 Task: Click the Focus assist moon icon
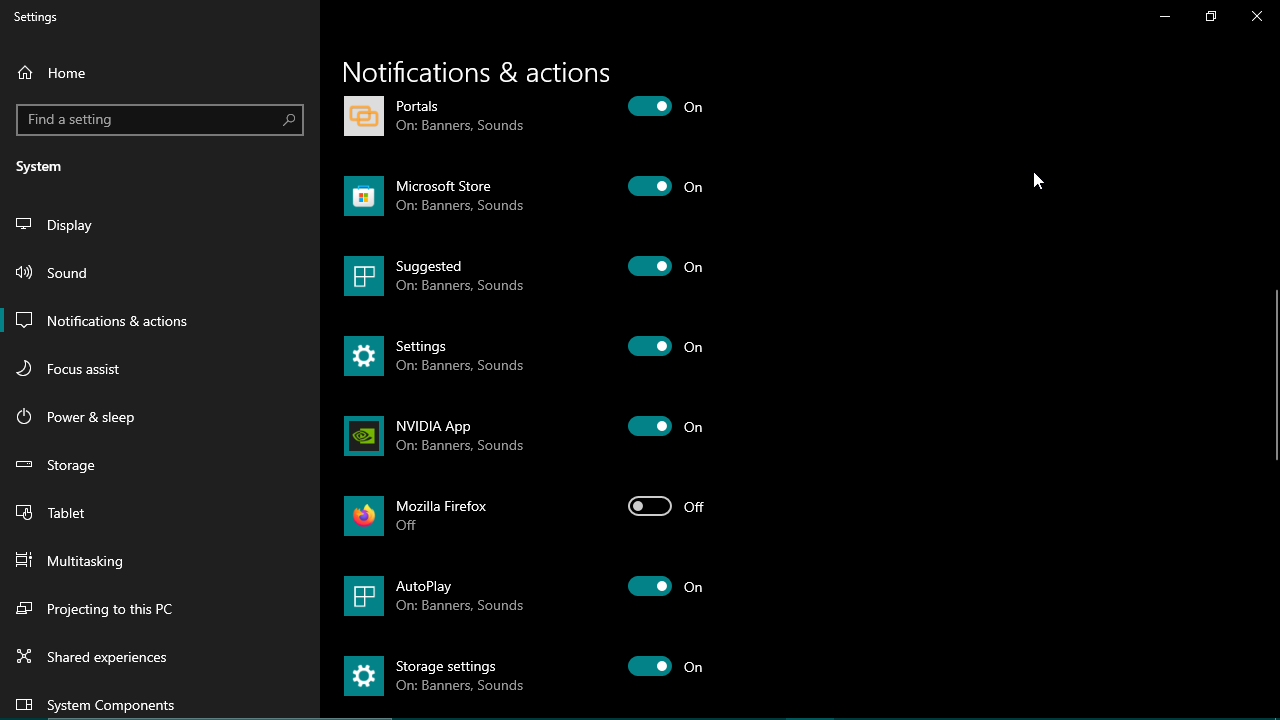25,369
